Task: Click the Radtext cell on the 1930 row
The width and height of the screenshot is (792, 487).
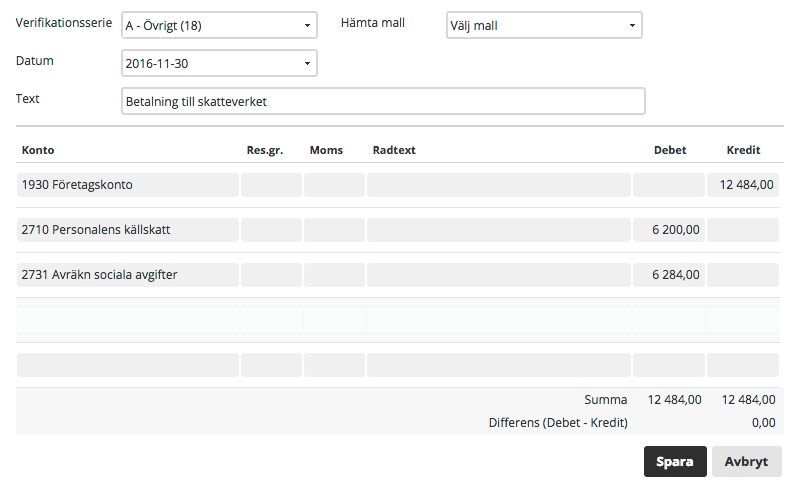Action: tap(499, 185)
